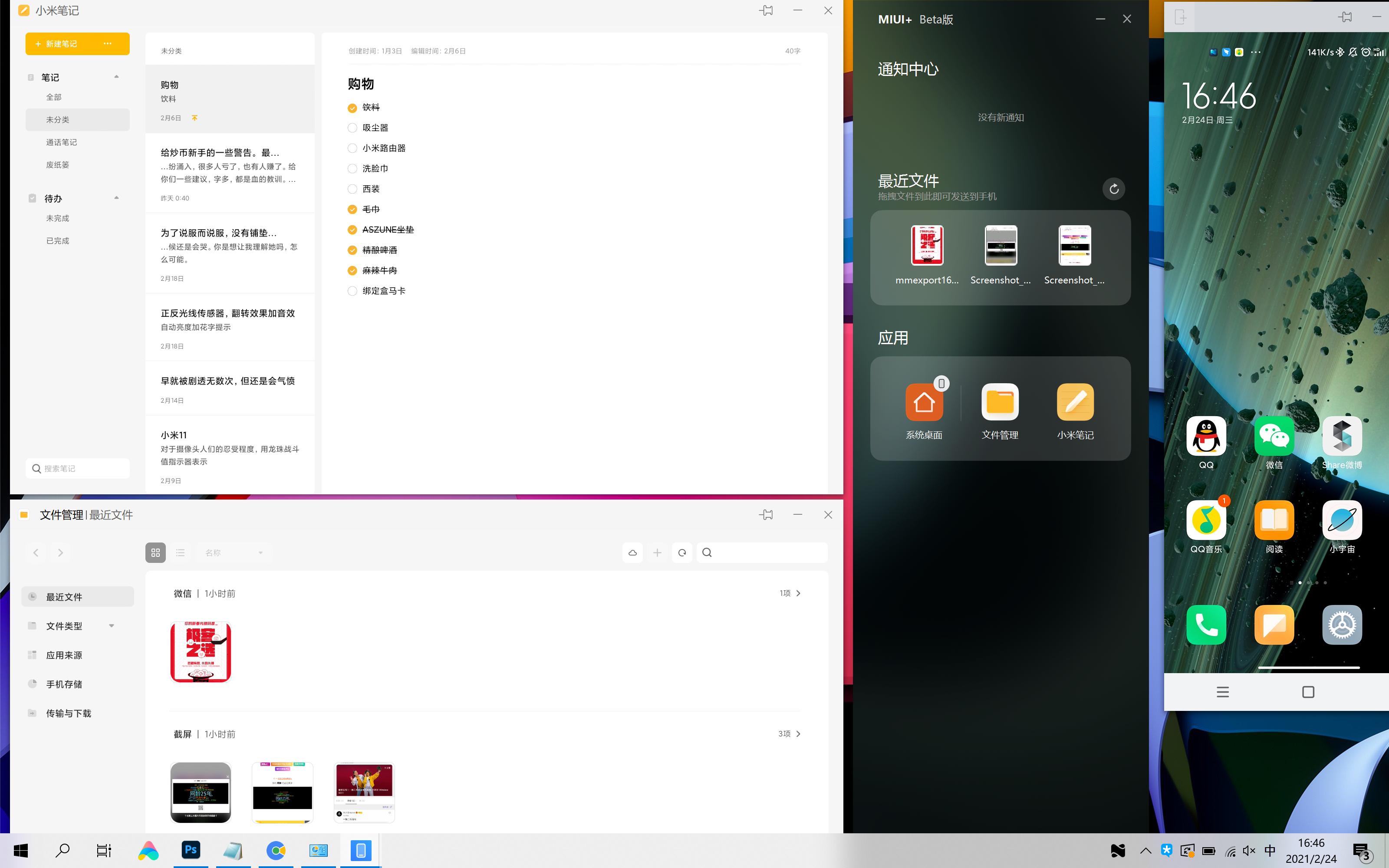Image resolution: width=1389 pixels, height=868 pixels.
Task: Refresh the file manager view
Action: (x=682, y=552)
